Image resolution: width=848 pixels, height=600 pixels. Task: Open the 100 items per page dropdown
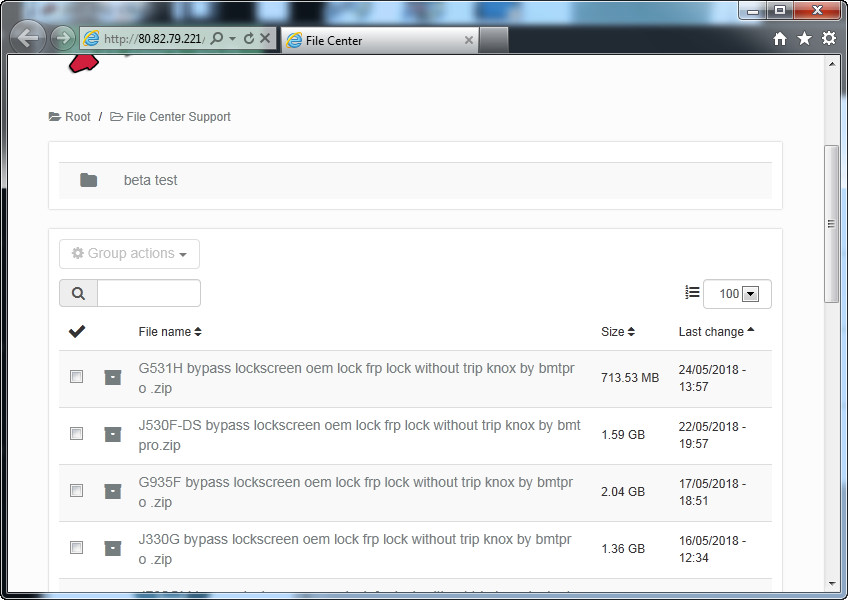[737, 294]
